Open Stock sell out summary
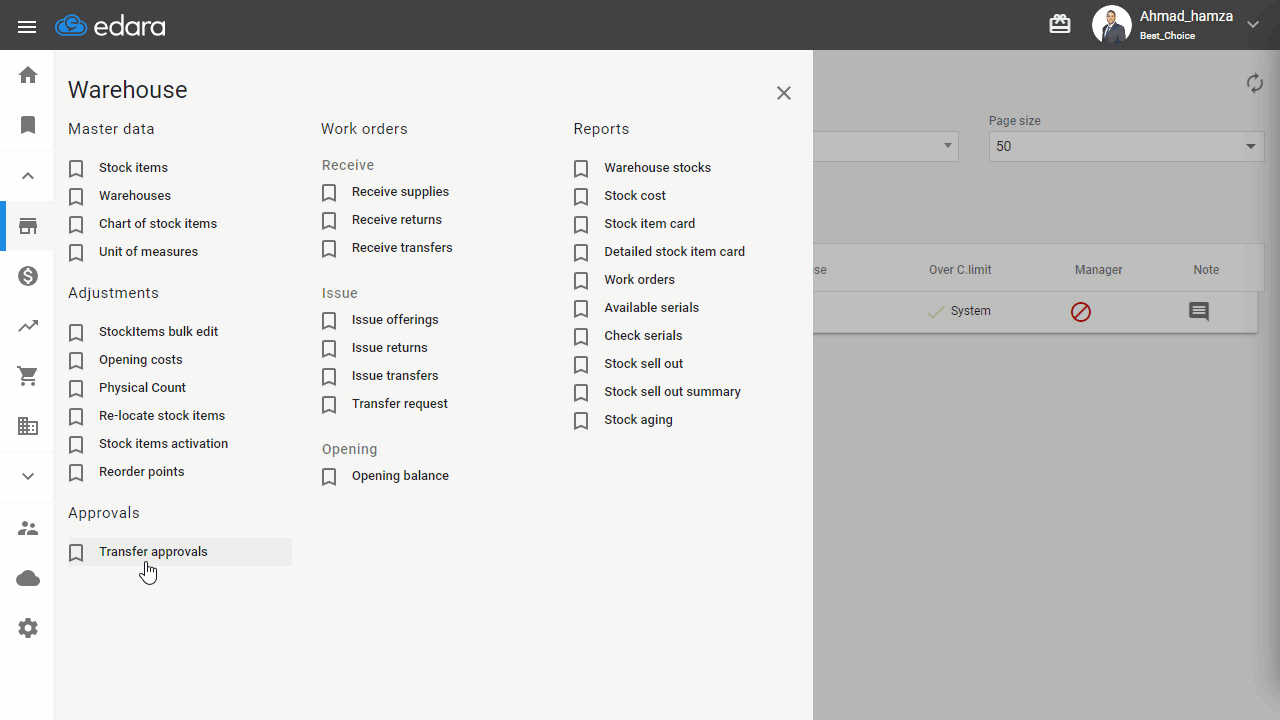1280x720 pixels. (x=673, y=392)
